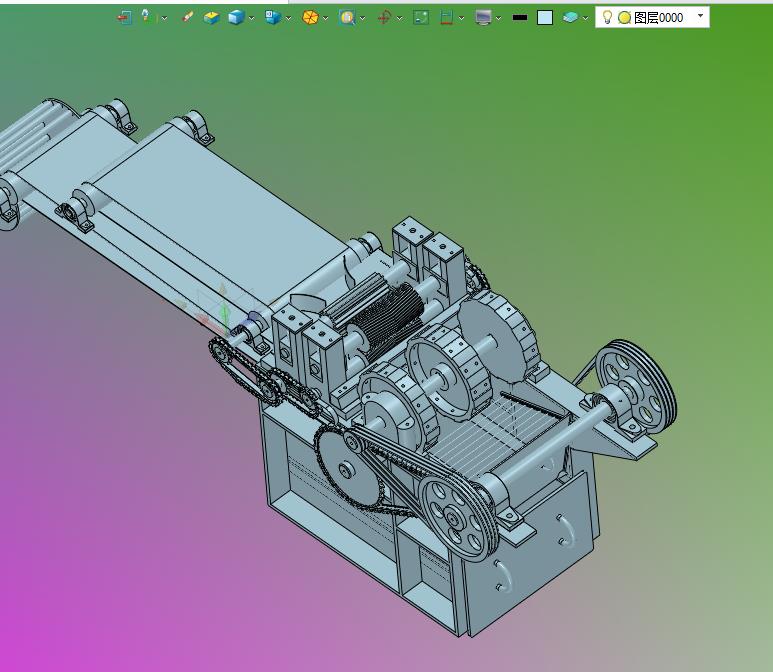Click the yellow-topped box icon

(211, 17)
